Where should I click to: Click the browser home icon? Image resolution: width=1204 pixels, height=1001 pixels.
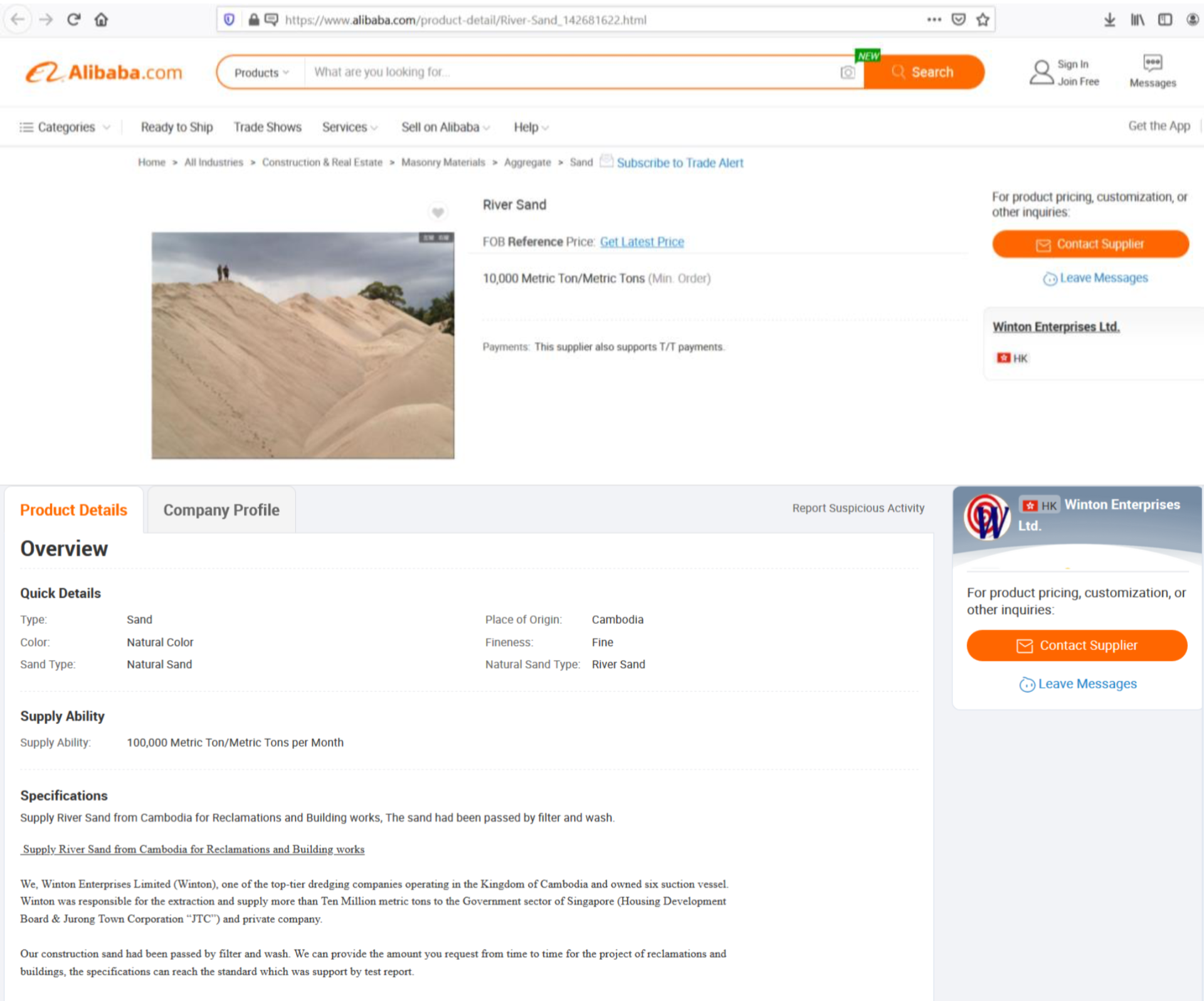pyautogui.click(x=101, y=19)
